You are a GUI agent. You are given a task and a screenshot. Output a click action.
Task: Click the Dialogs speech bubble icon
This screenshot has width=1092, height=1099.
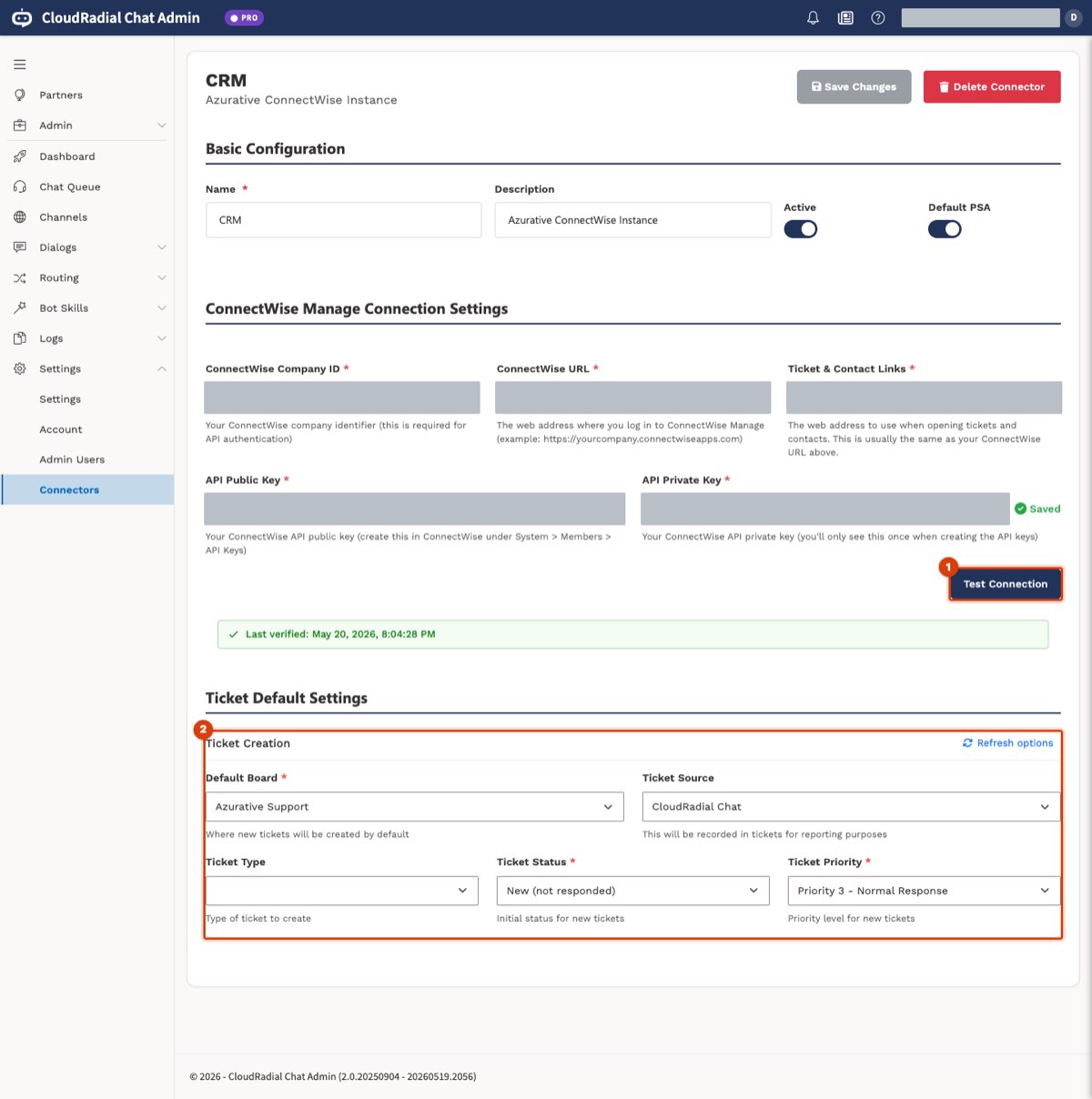coord(20,247)
